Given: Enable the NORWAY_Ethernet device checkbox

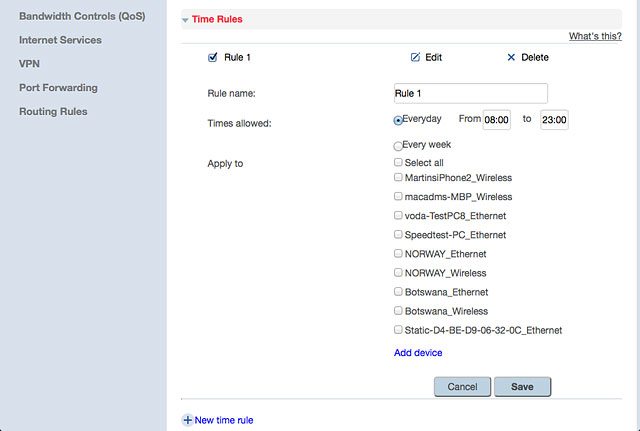Looking at the screenshot, I should click(398, 253).
